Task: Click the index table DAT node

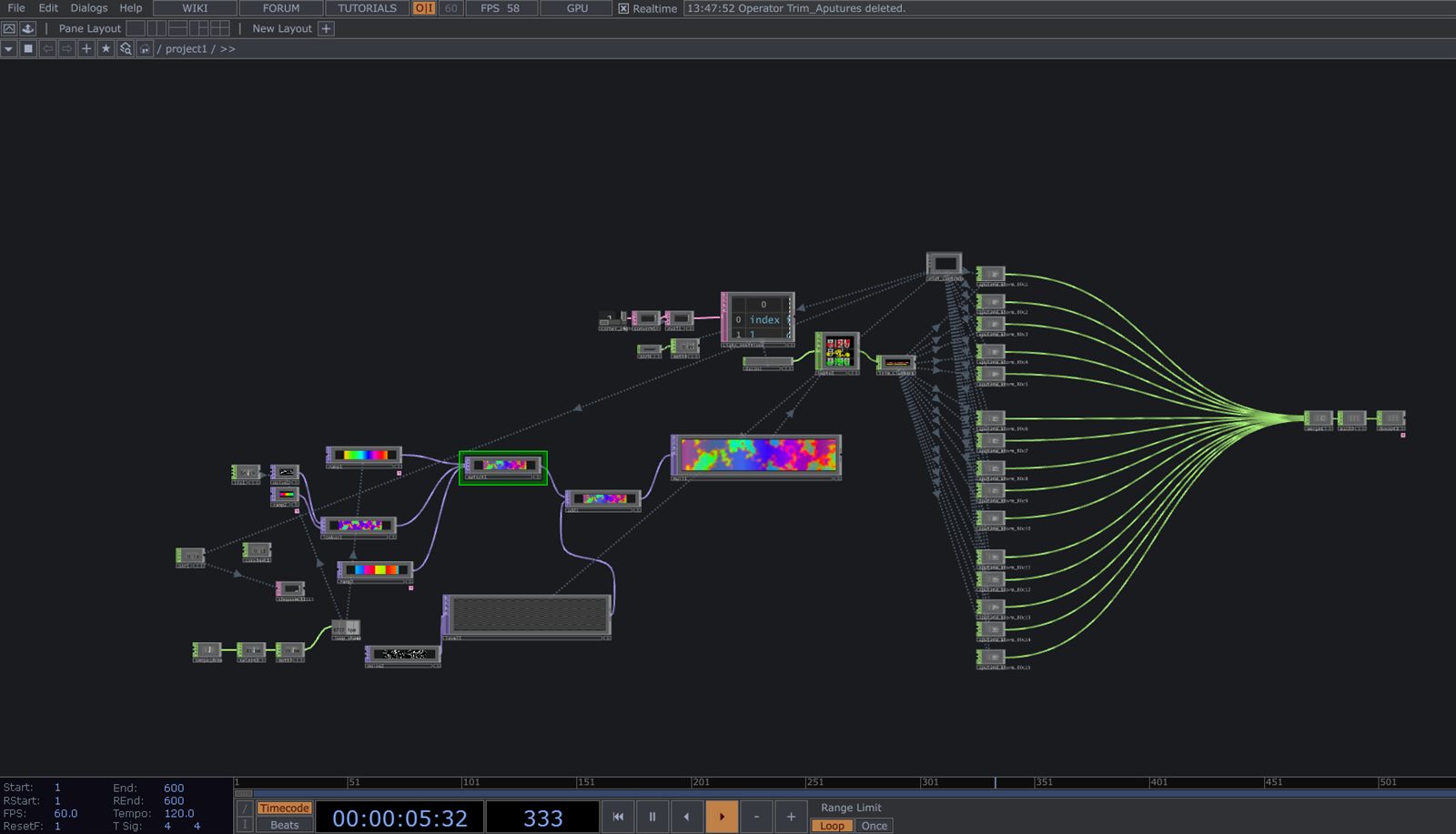Action: [758, 319]
